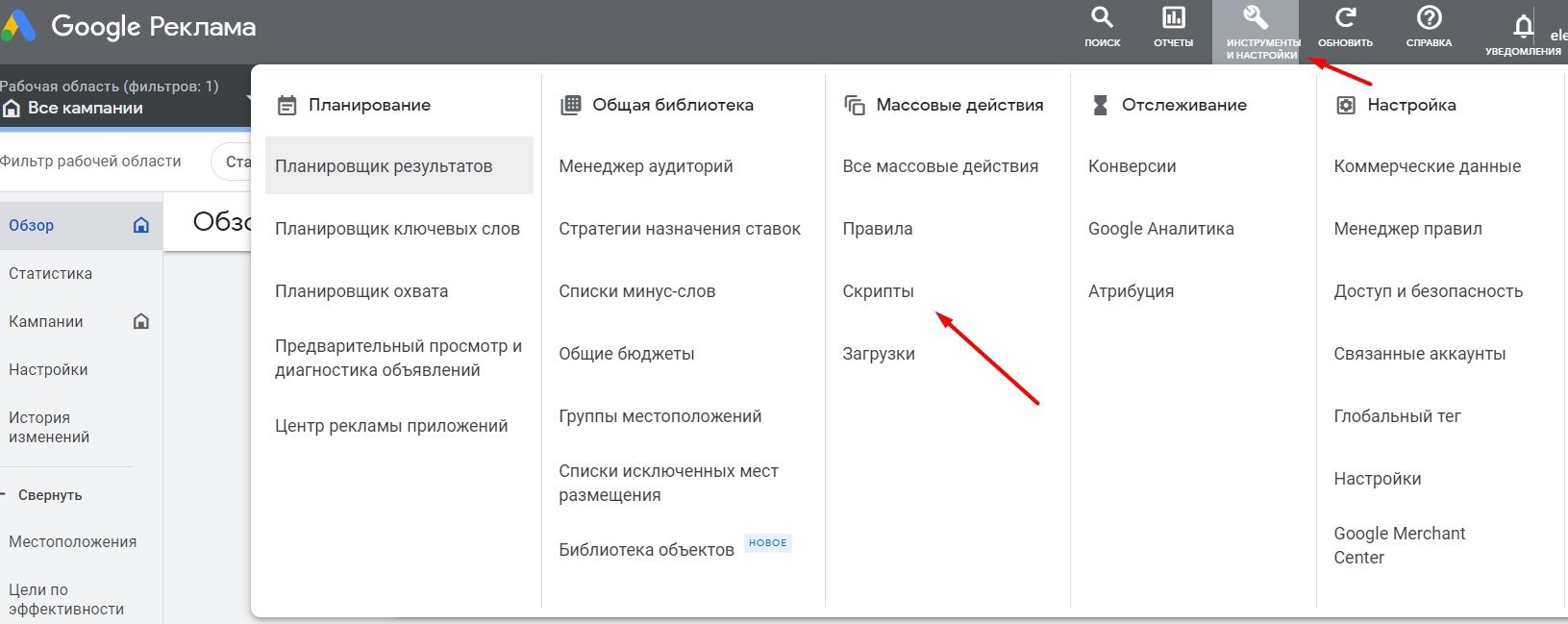Click the house icon next to Обзор
The width and height of the screenshot is (1568, 624).
coord(141,225)
